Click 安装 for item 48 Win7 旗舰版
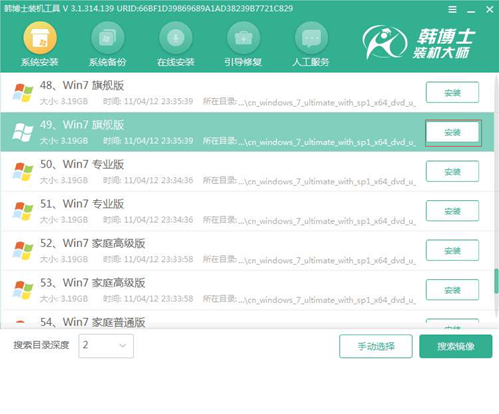Screen dimensions: 499x414 coord(452,92)
